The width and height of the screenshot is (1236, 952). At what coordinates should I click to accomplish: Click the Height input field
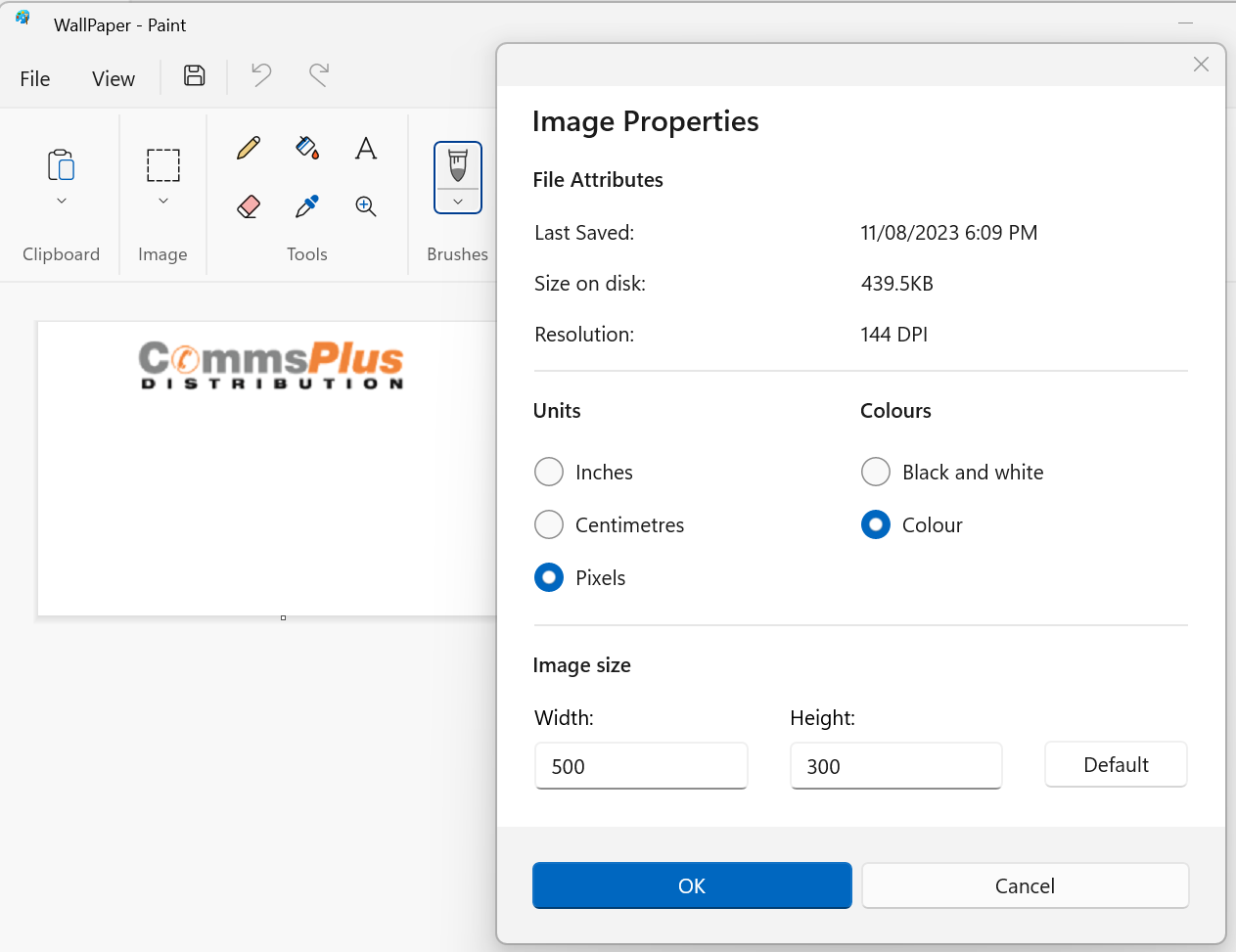pyautogui.click(x=895, y=765)
